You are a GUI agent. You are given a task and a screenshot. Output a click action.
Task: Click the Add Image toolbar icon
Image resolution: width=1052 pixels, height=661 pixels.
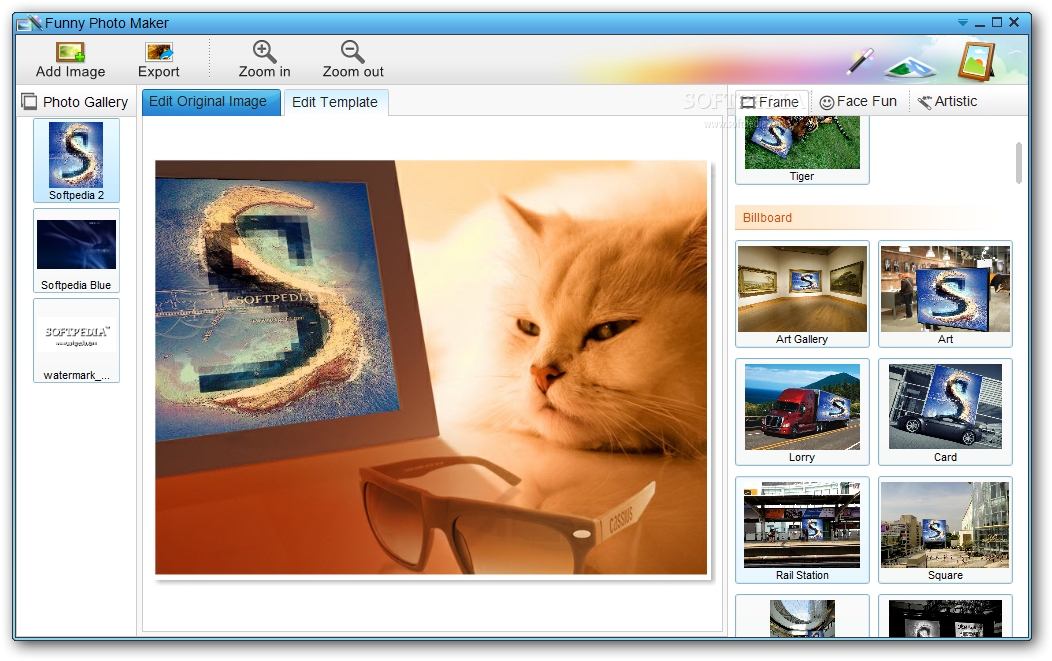coord(70,52)
